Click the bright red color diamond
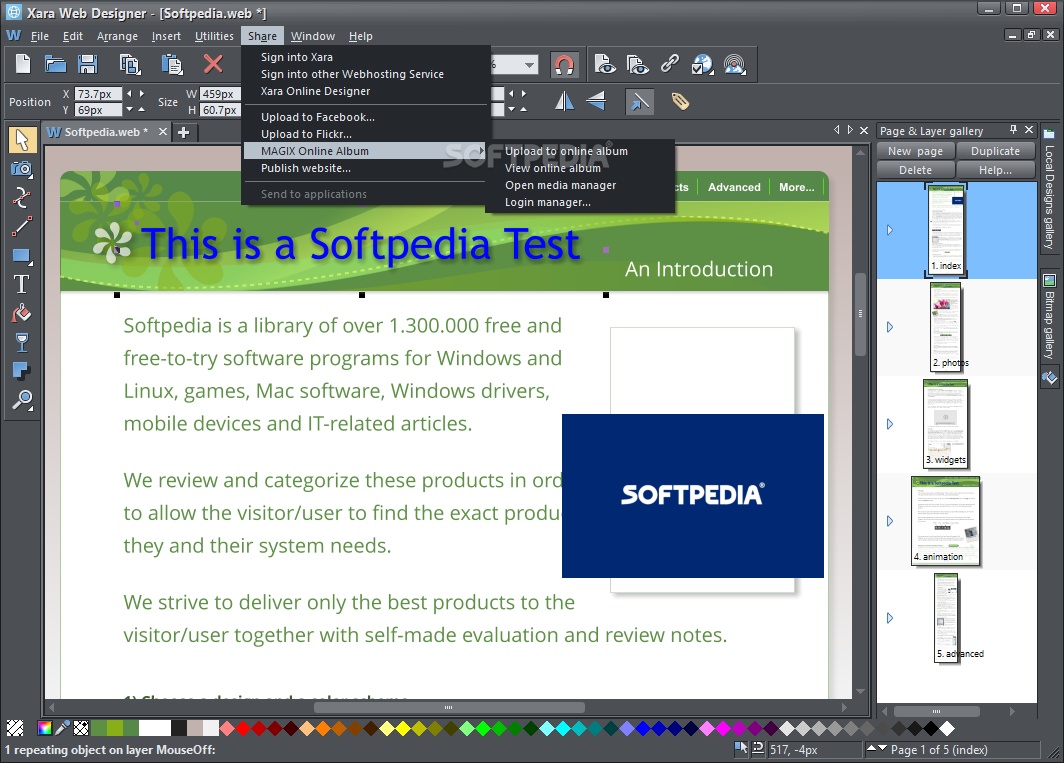This screenshot has width=1064, height=763. 243,728
